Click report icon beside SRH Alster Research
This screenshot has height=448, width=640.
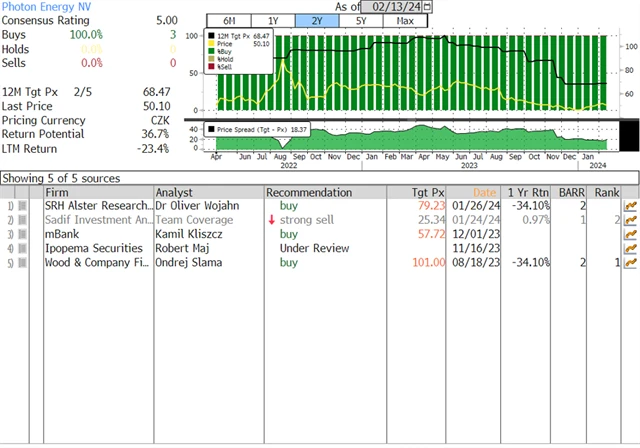pyautogui.click(x=23, y=206)
